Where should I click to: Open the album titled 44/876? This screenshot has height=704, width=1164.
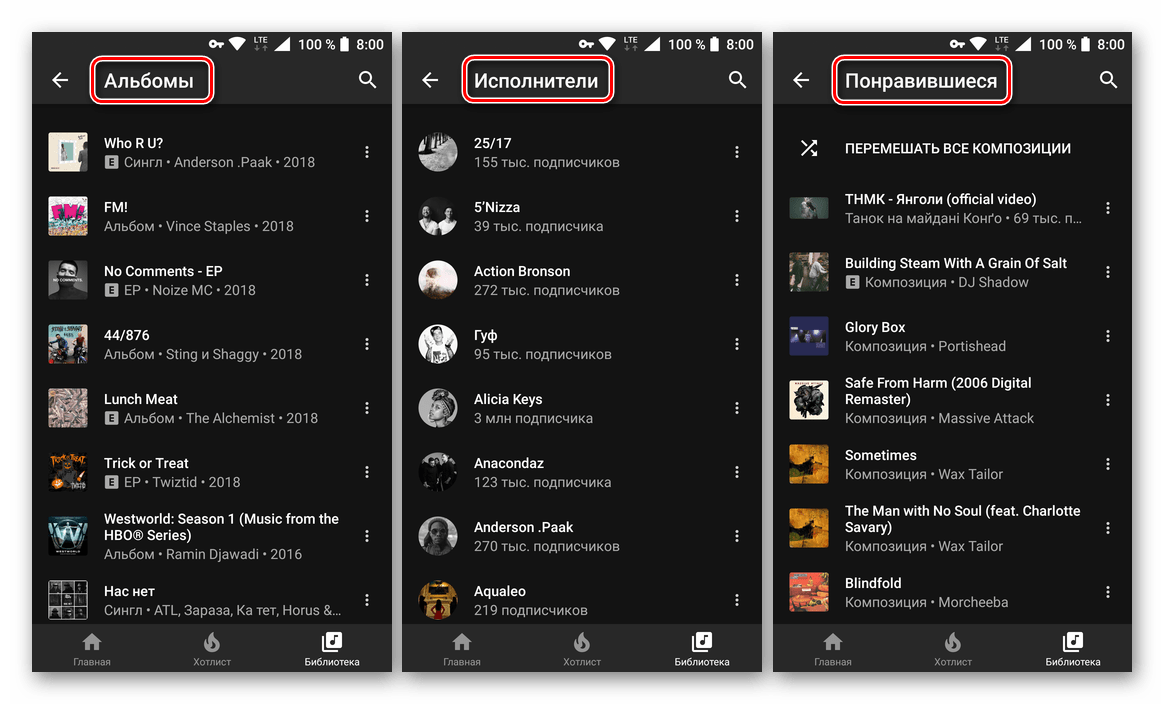(x=126, y=335)
